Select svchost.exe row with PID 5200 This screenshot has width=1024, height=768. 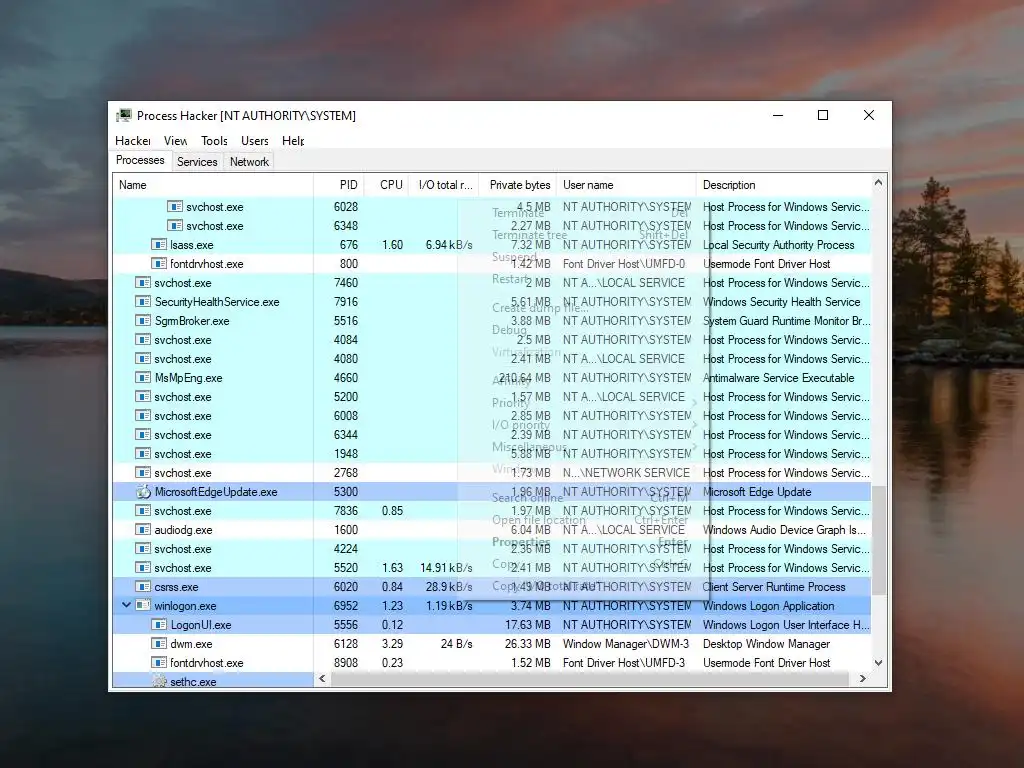[492, 396]
